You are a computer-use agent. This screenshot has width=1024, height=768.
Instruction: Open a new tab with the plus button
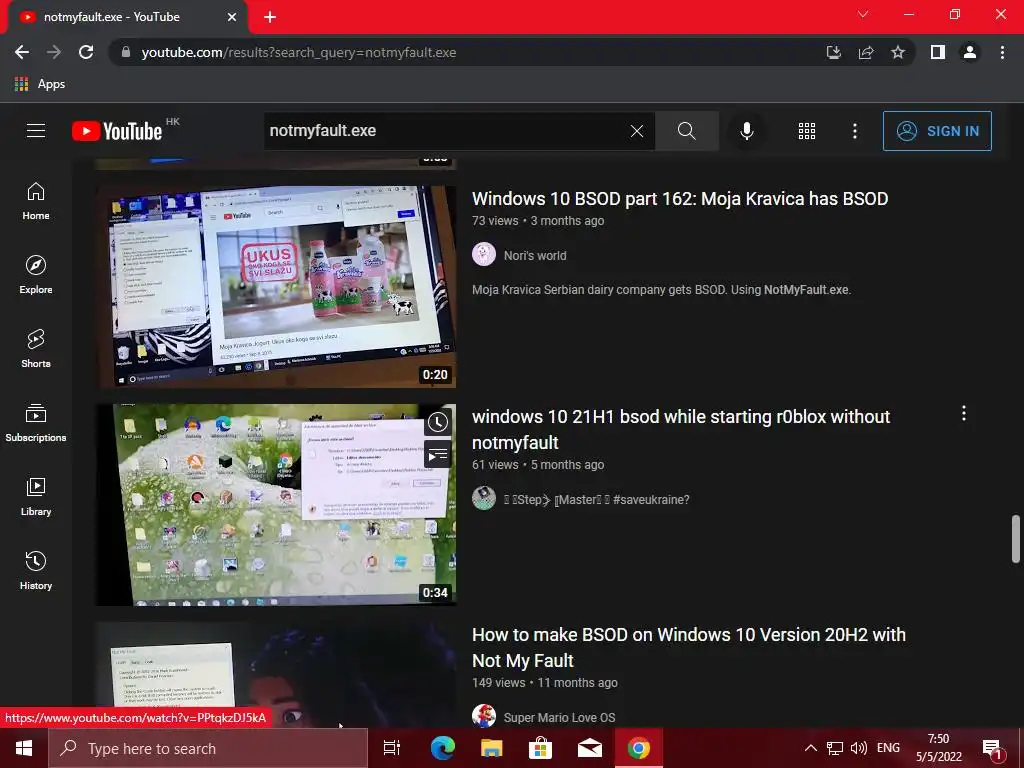point(270,17)
